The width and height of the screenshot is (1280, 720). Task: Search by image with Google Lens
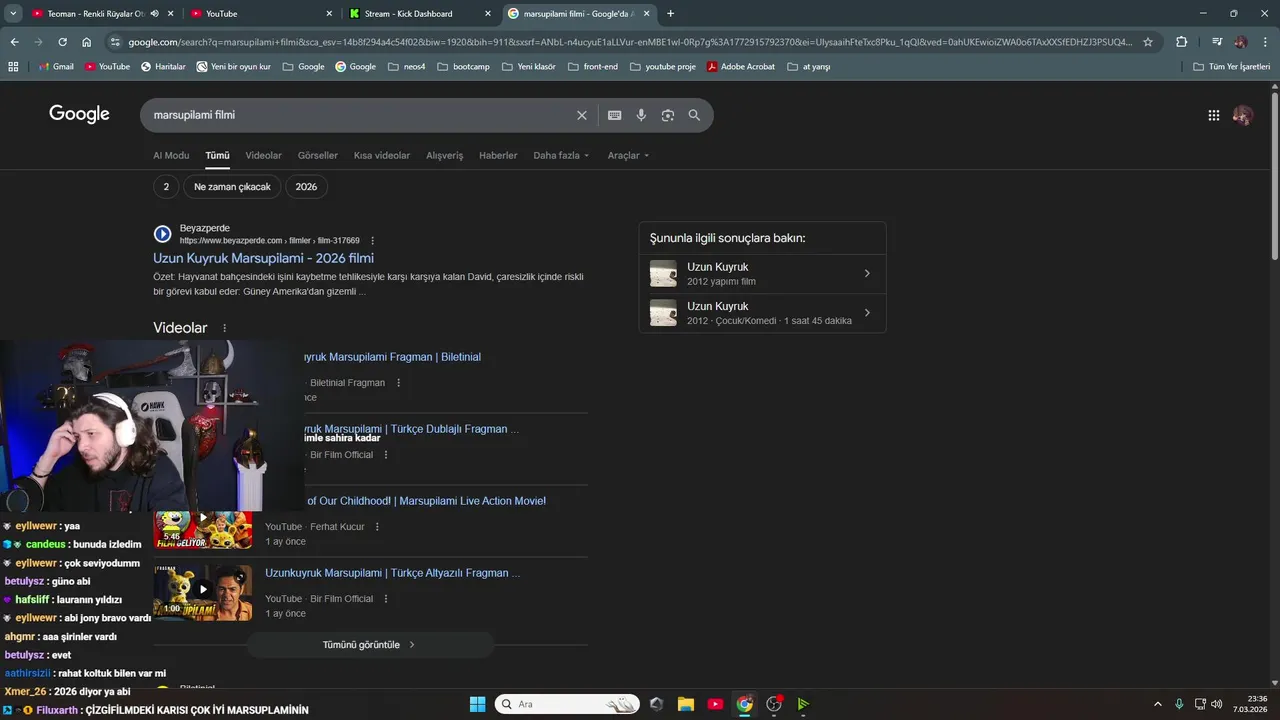tap(668, 115)
